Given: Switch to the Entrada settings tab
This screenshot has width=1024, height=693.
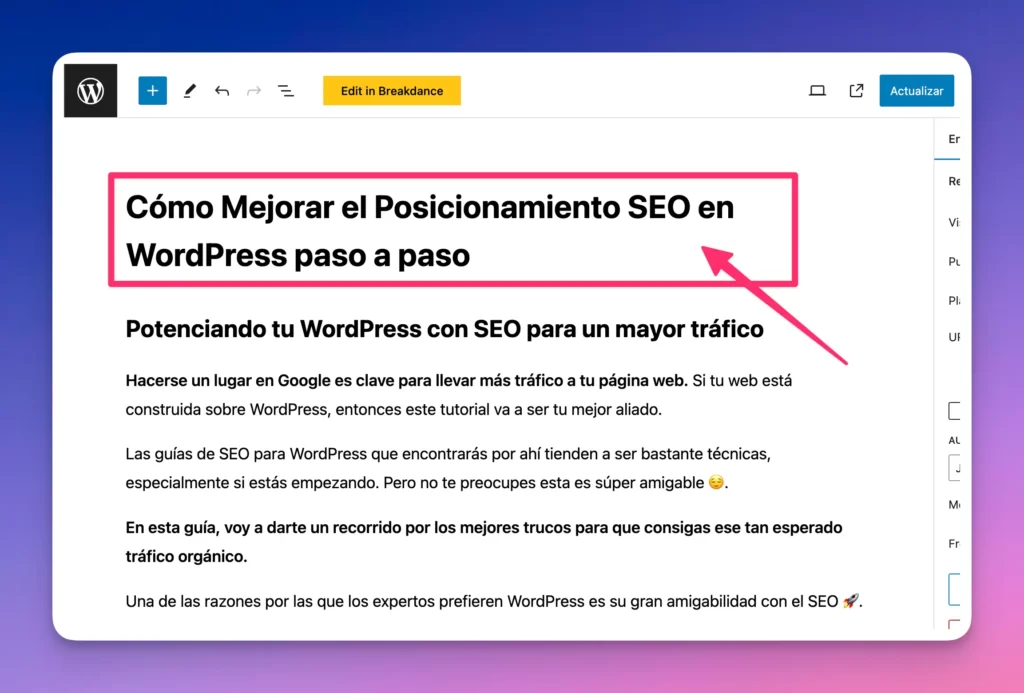Looking at the screenshot, I should point(952,138).
